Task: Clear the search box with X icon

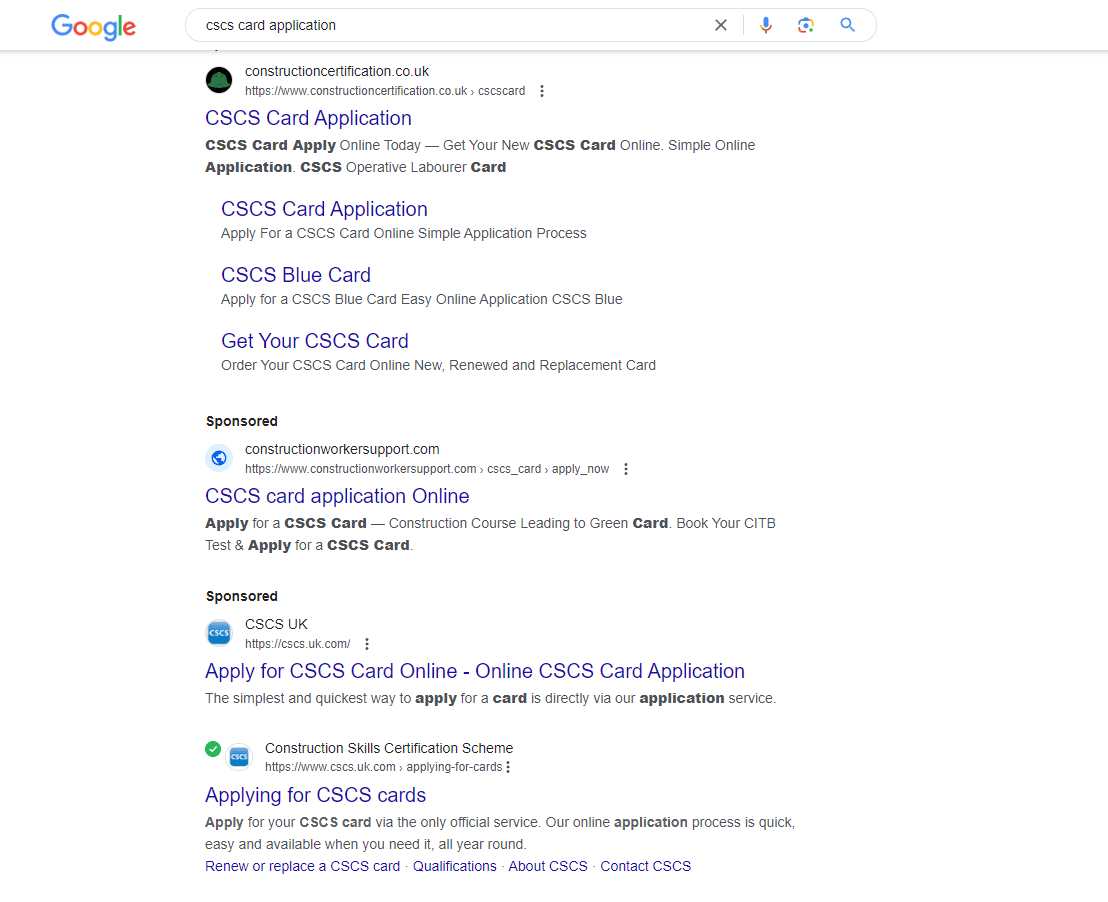Action: 720,25
